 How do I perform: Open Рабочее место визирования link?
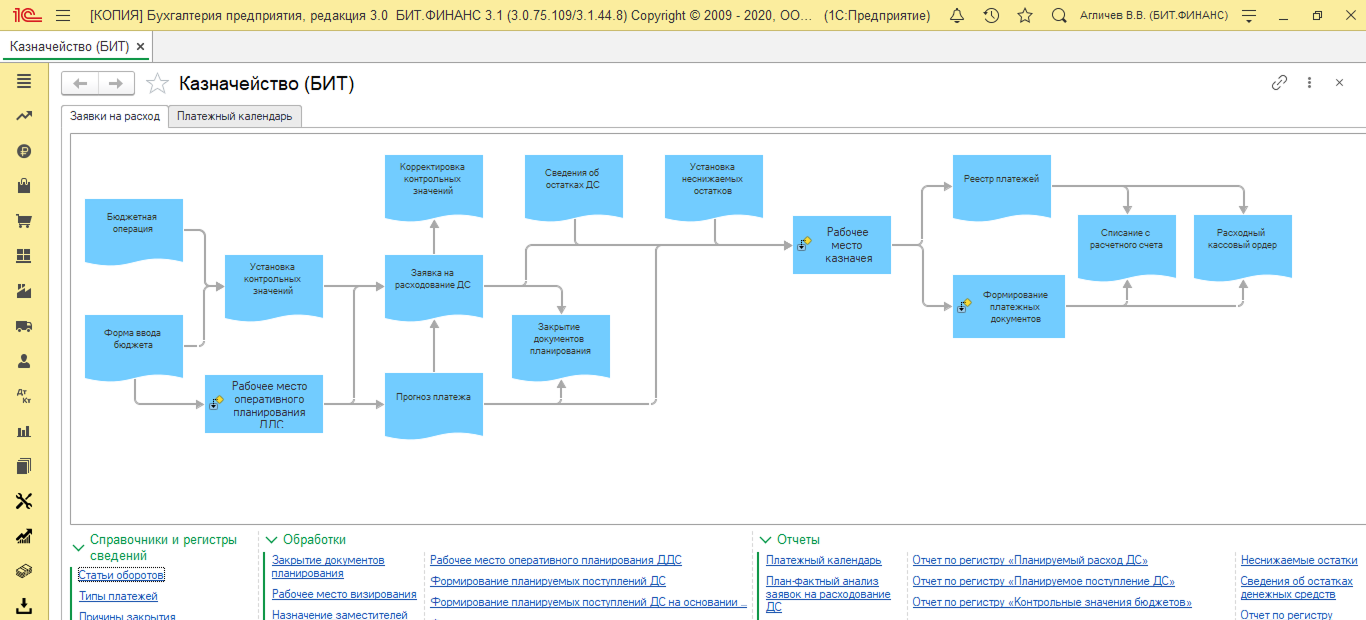coord(344,594)
